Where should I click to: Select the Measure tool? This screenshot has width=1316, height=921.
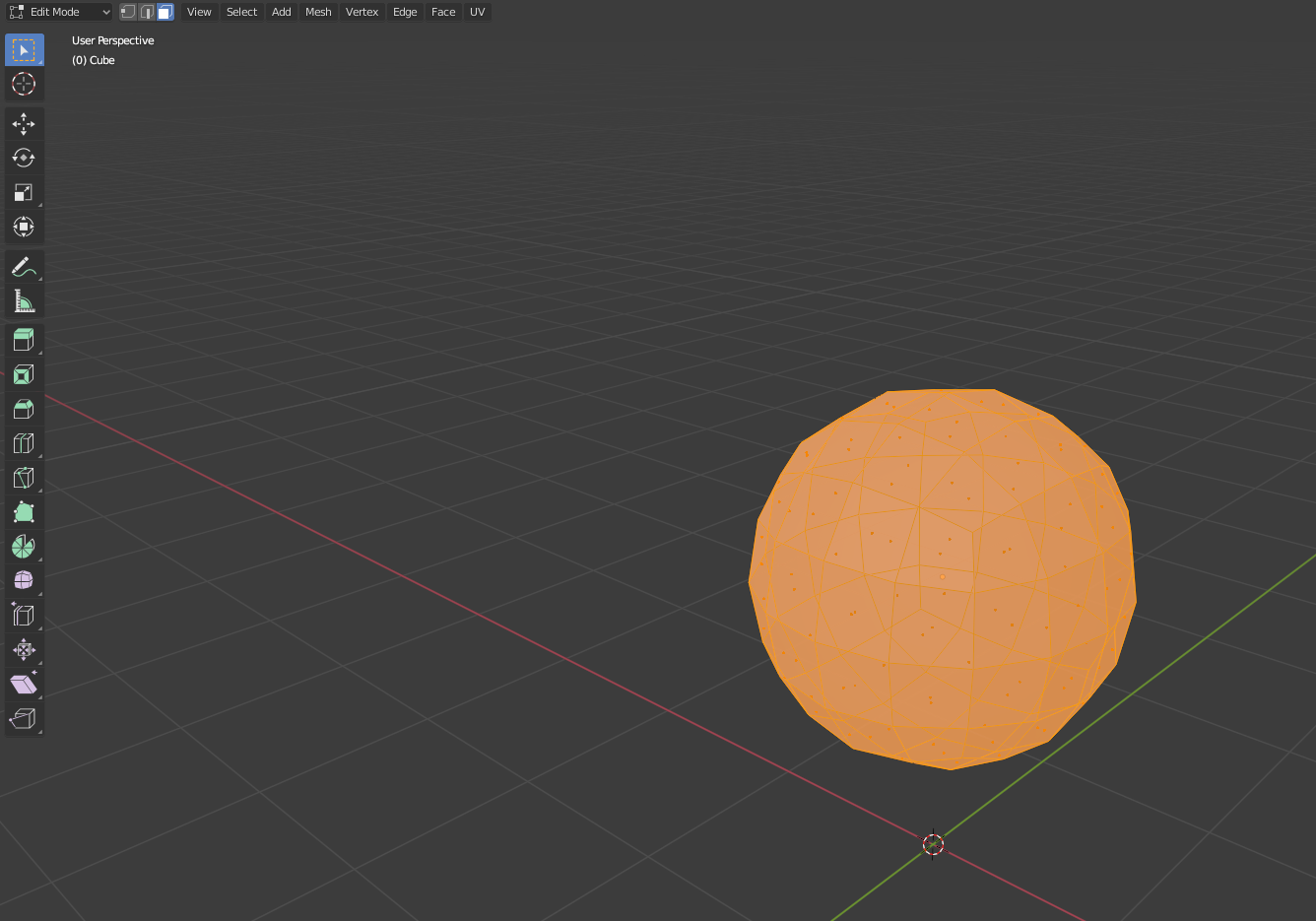24,301
